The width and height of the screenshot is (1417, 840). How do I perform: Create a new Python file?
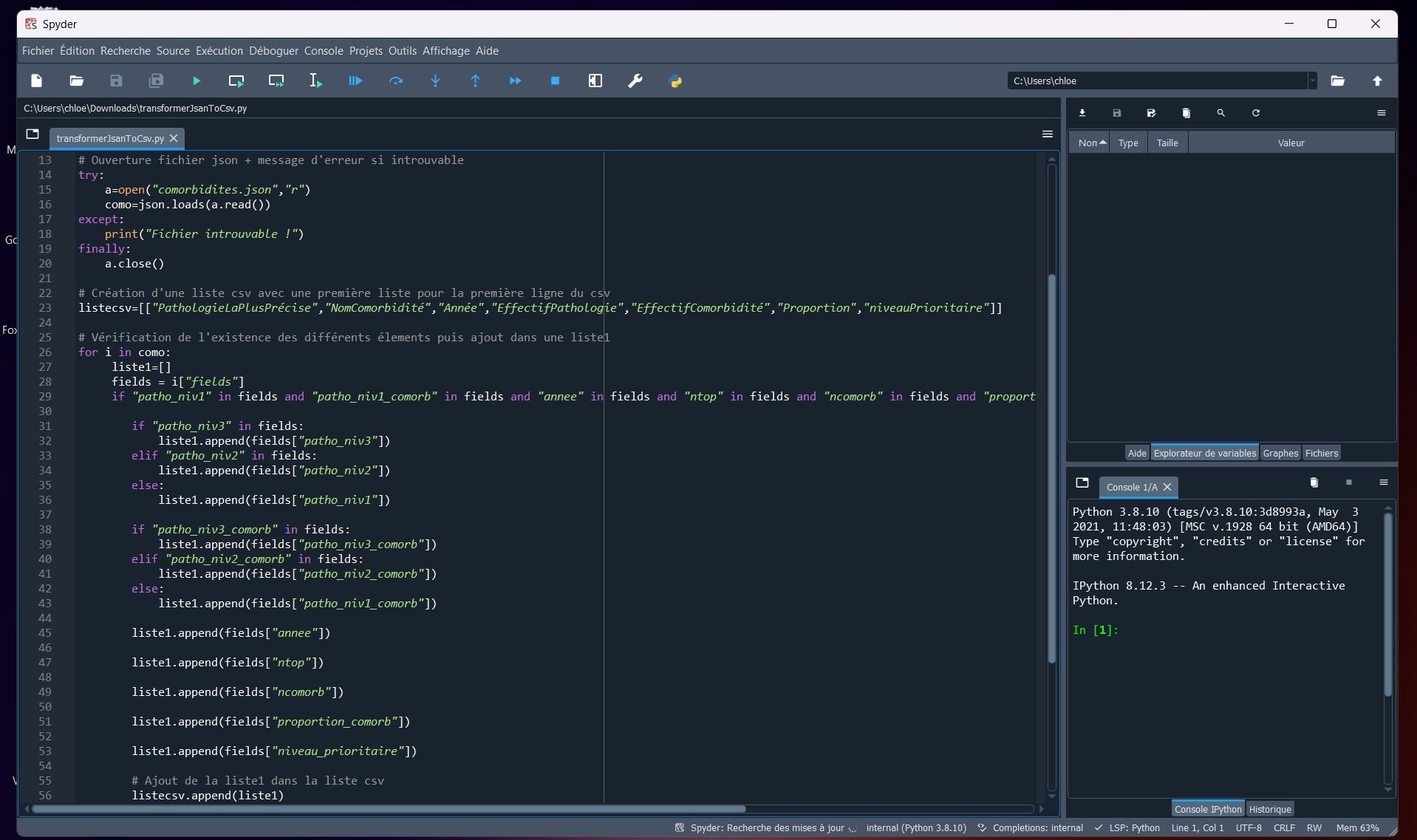click(36, 81)
